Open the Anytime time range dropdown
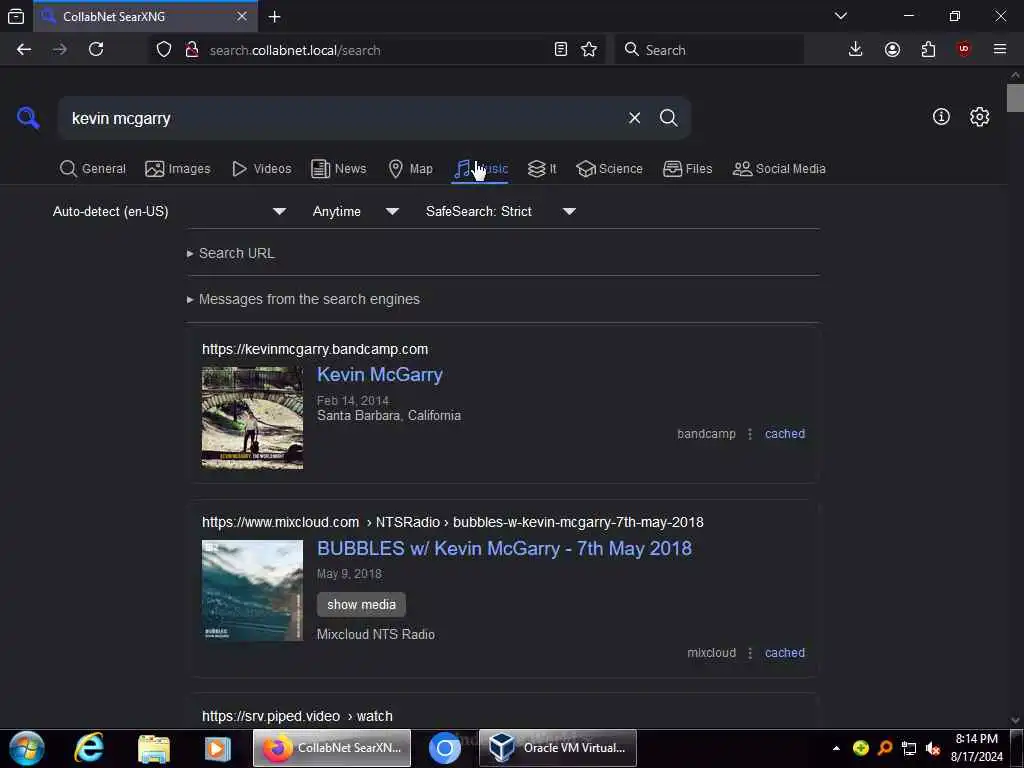Viewport: 1024px width, 768px height. coord(355,212)
